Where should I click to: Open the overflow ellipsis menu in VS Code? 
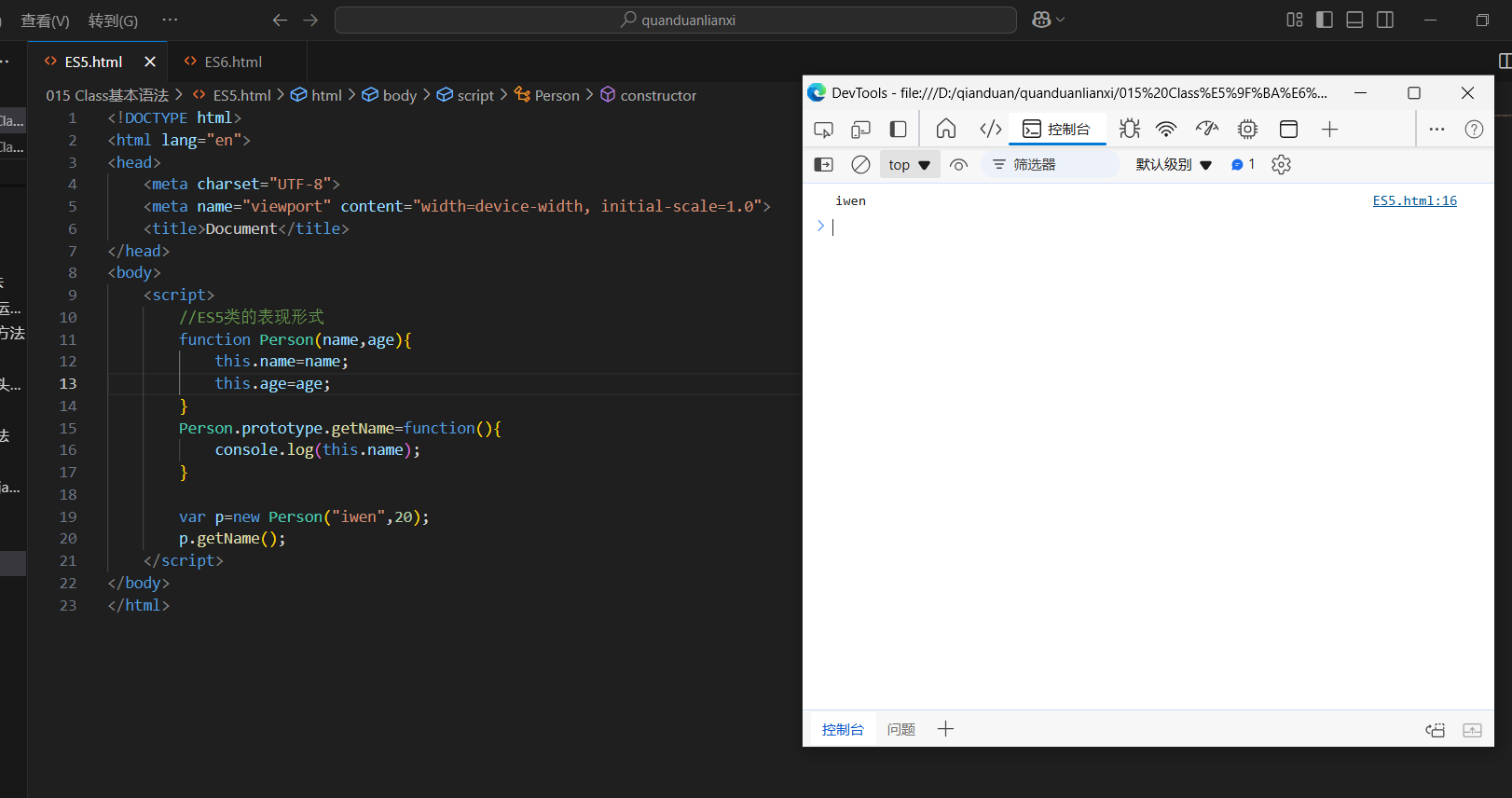click(170, 20)
